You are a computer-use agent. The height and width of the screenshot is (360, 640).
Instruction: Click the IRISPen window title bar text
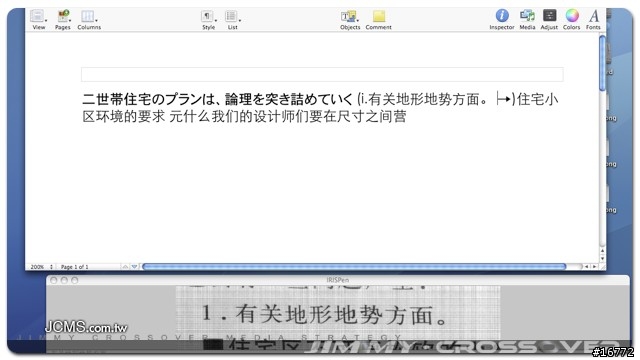click(x=338, y=280)
